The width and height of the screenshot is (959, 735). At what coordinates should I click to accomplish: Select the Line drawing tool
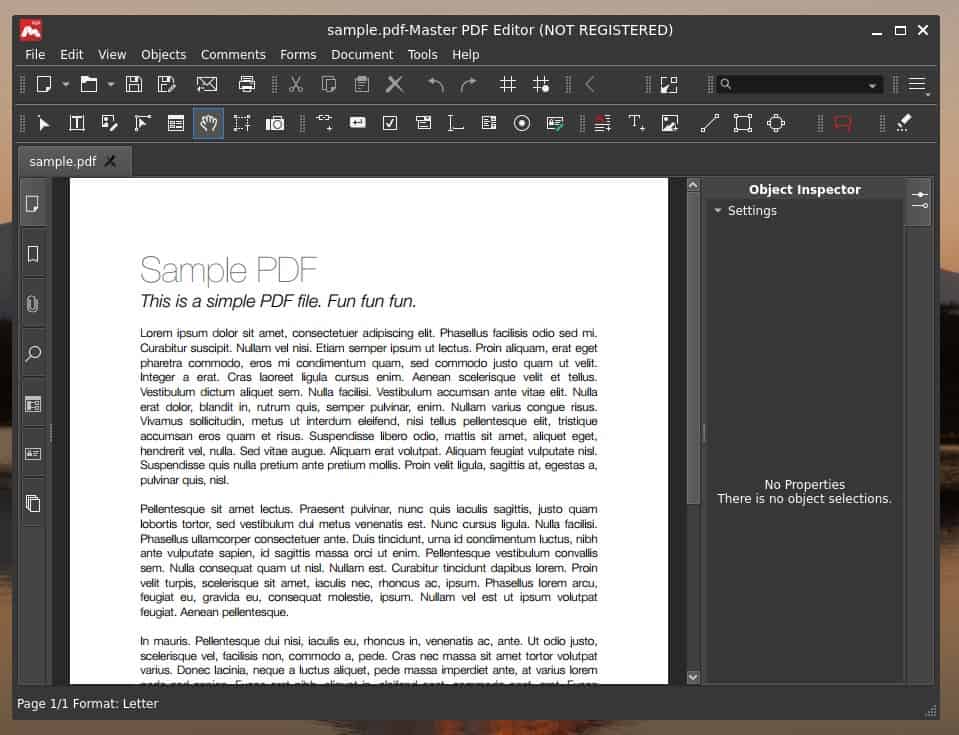708,123
